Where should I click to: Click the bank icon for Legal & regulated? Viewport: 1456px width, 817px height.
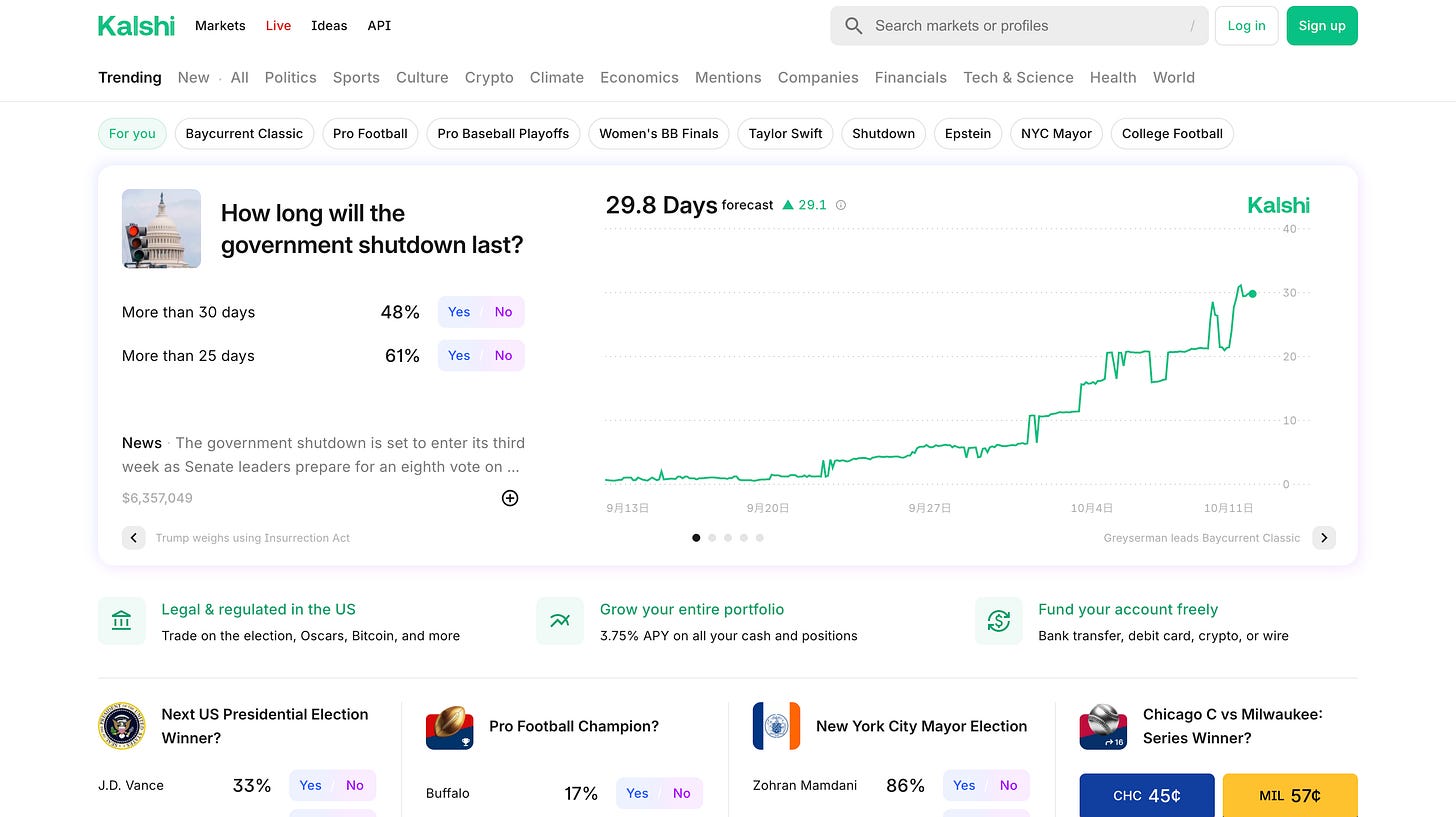(x=122, y=621)
